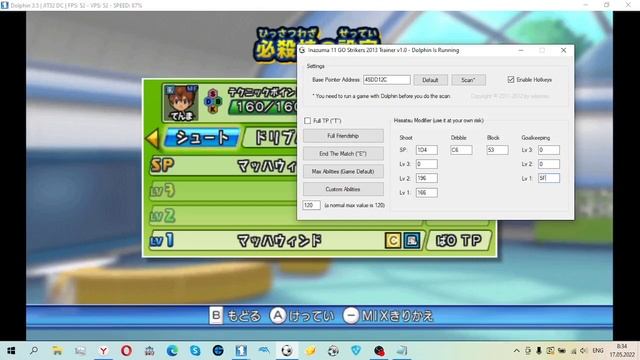The width and height of the screenshot is (640, 360).
Task: Open File Explorer from the taskbar
Action: point(57,351)
